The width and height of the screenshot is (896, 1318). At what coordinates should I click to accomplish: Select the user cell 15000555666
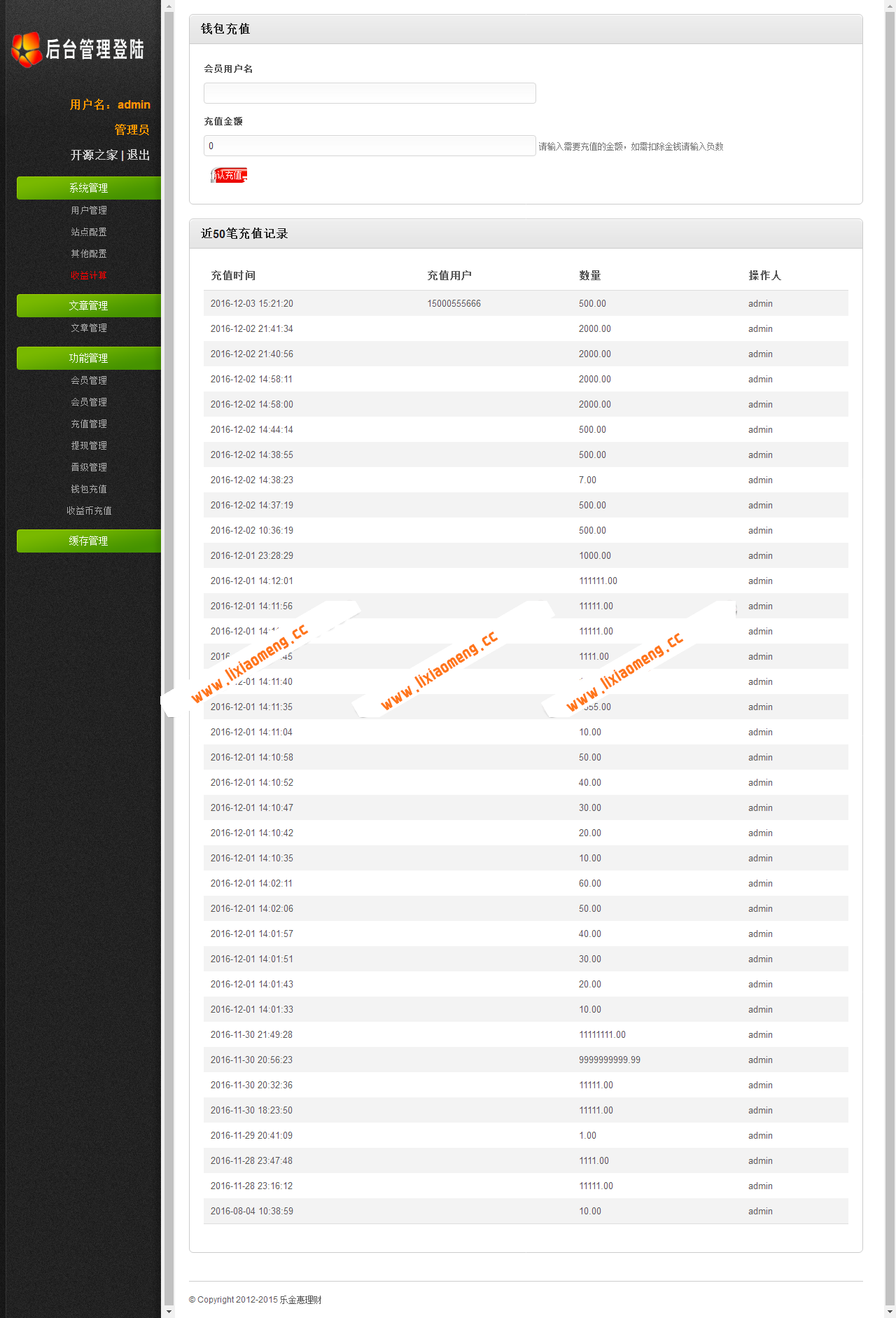pos(454,303)
